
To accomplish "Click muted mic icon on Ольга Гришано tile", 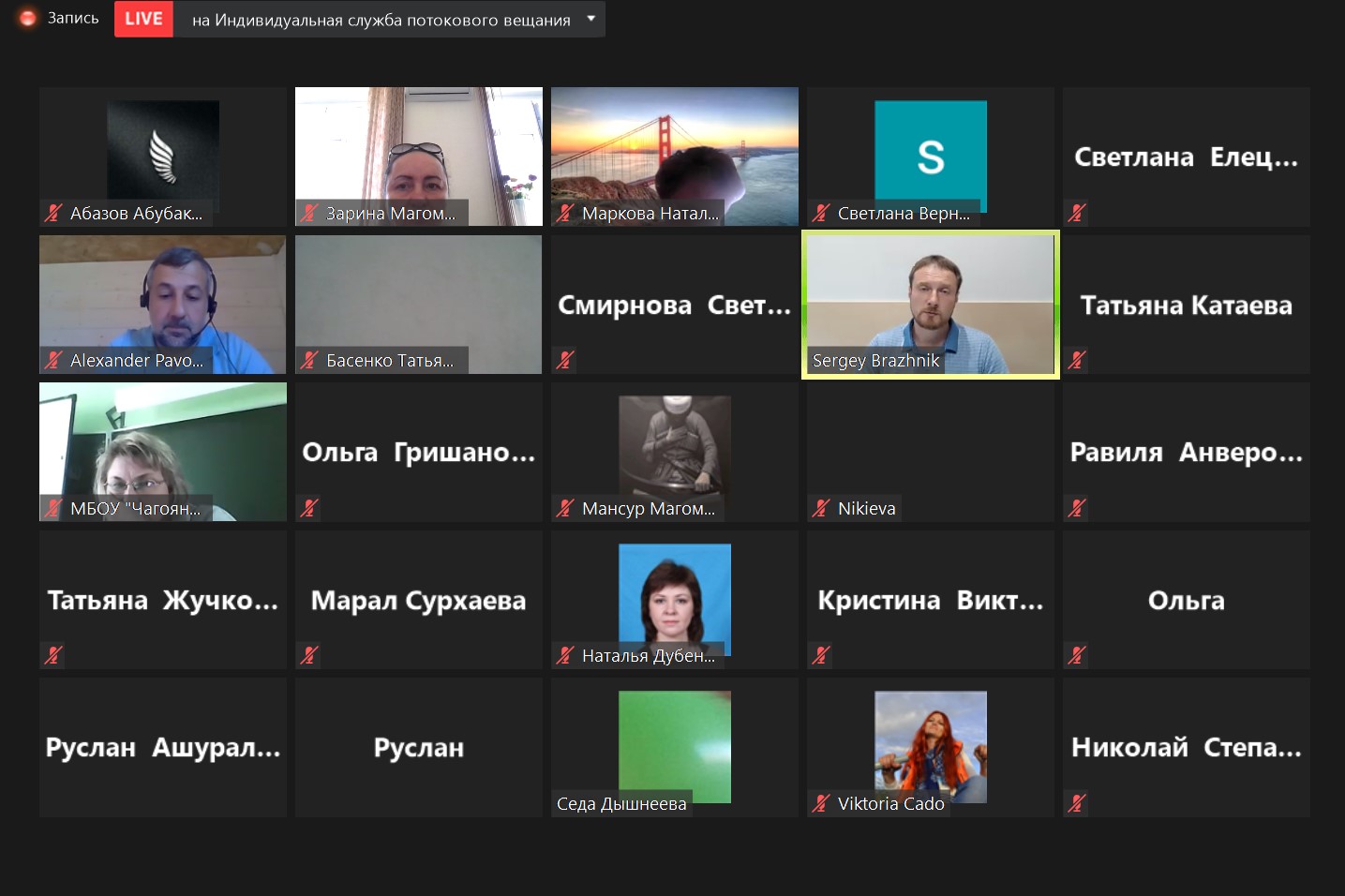I will (x=309, y=508).
